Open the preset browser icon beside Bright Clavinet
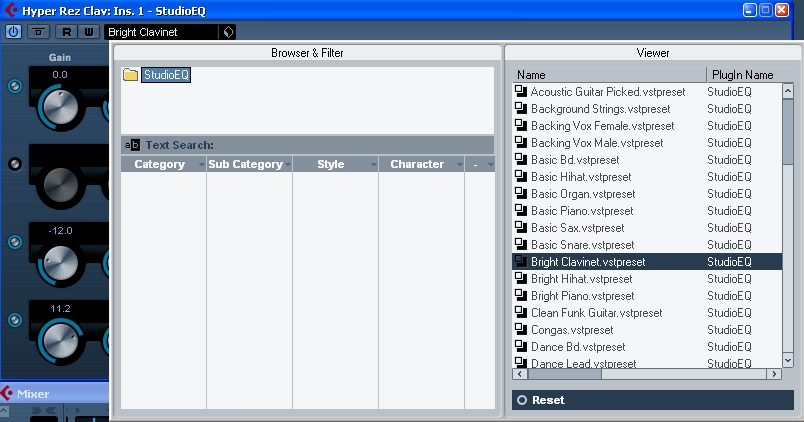The height and width of the screenshot is (422, 804). pyautogui.click(x=228, y=32)
